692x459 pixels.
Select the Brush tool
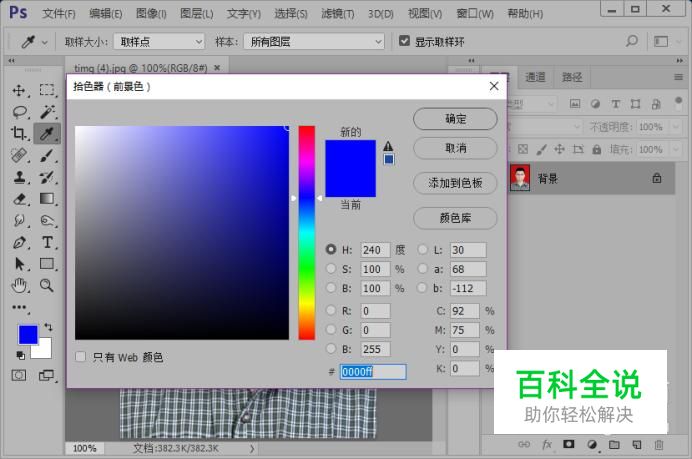click(x=47, y=155)
